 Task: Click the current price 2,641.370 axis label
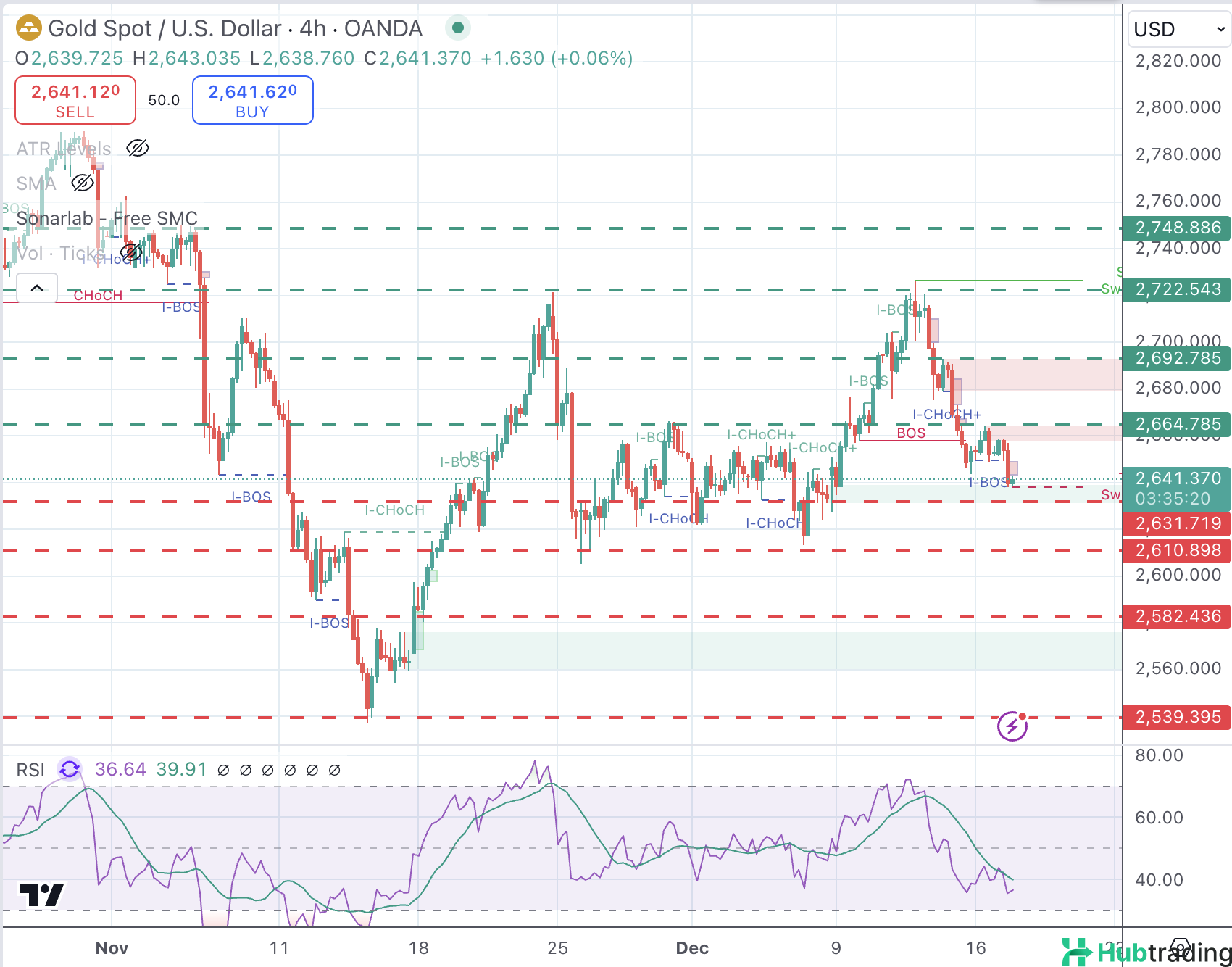click(1177, 478)
